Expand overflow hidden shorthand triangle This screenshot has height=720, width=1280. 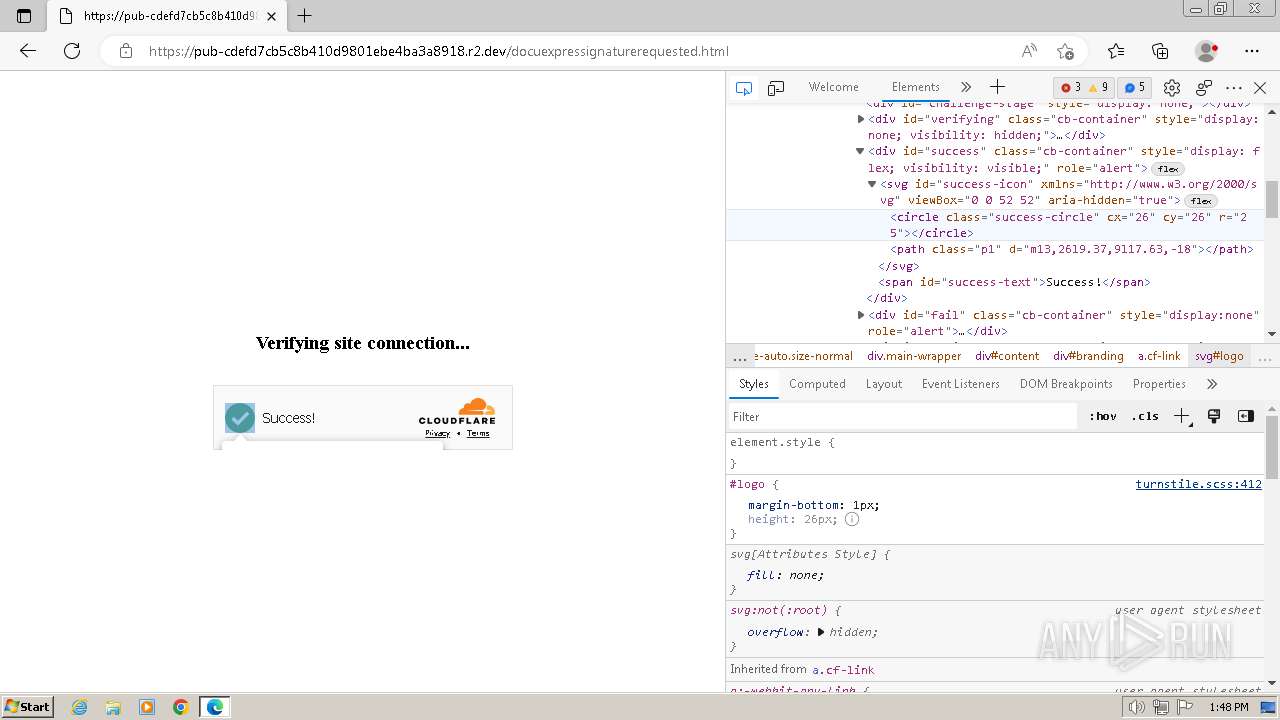click(821, 632)
